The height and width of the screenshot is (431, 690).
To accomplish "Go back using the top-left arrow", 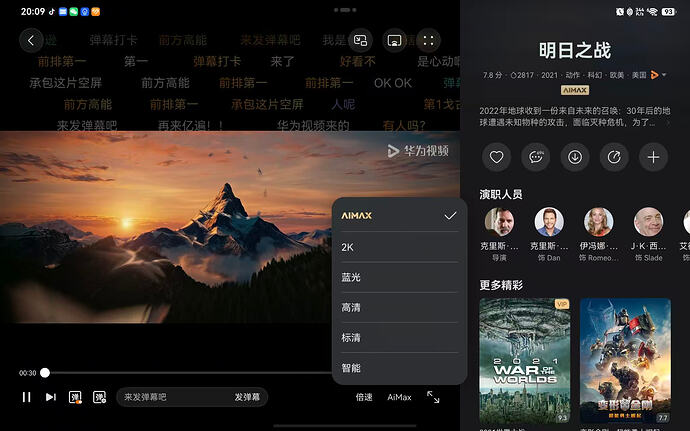I will (31, 41).
